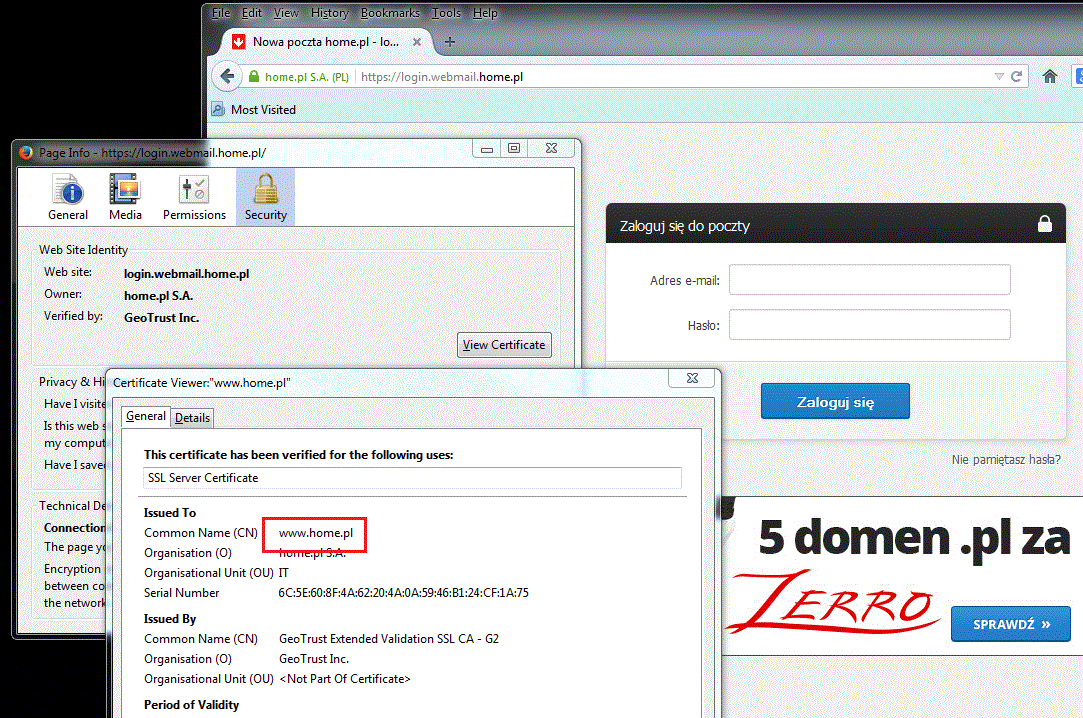Screen dimensions: 1083x718
Task: Click the padlock on the Zaloguj się header
Action: pos(1045,223)
